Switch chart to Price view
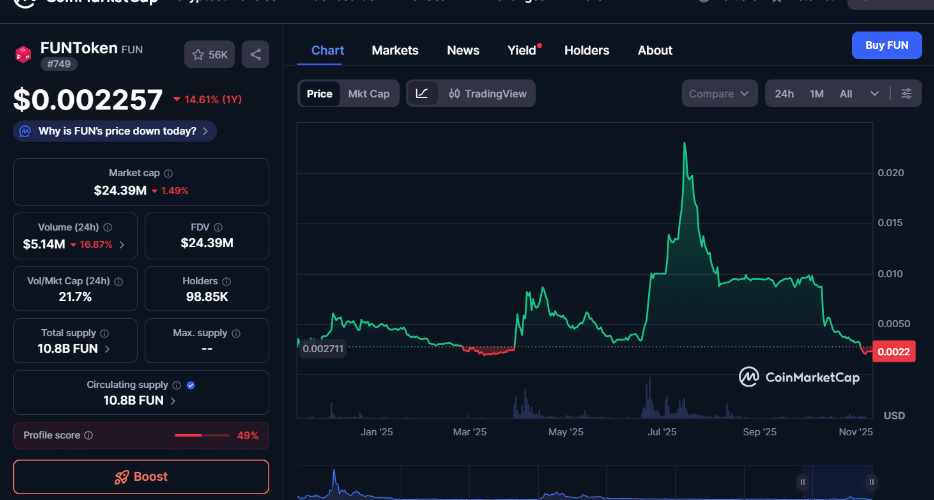The height and width of the screenshot is (500, 934). click(x=319, y=94)
